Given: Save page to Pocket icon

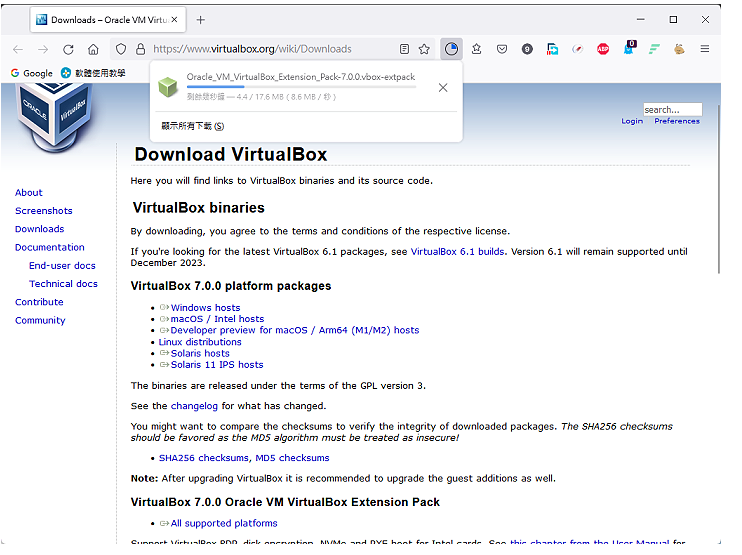Looking at the screenshot, I should (502, 49).
